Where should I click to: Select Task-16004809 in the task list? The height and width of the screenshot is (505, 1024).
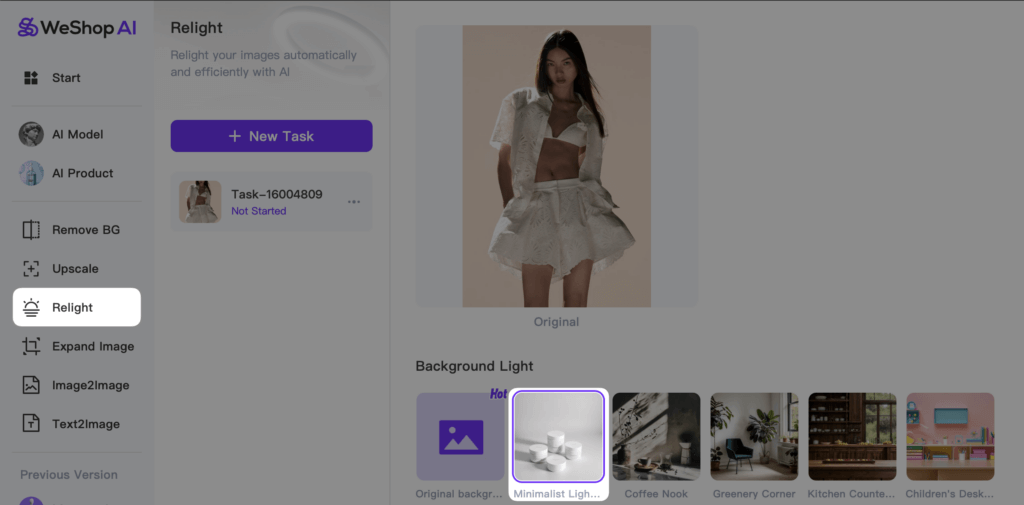pos(272,202)
